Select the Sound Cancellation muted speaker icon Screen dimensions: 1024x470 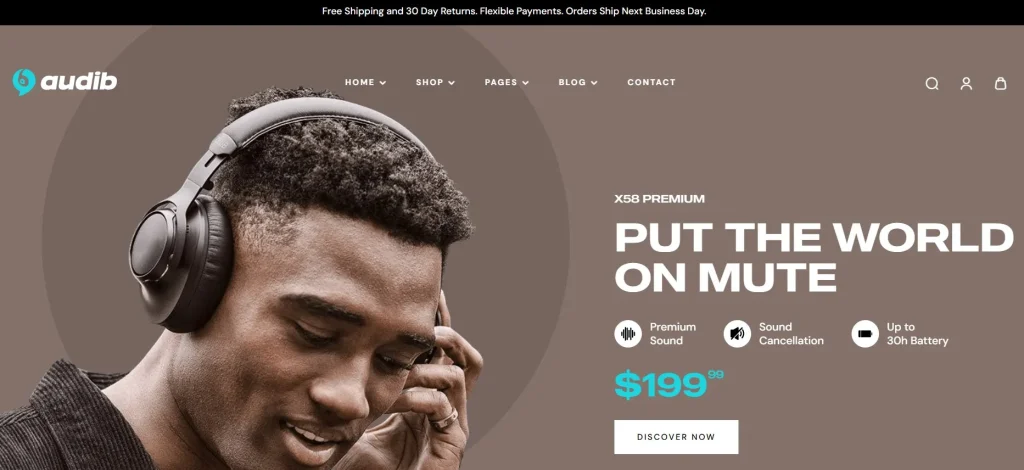pos(737,334)
